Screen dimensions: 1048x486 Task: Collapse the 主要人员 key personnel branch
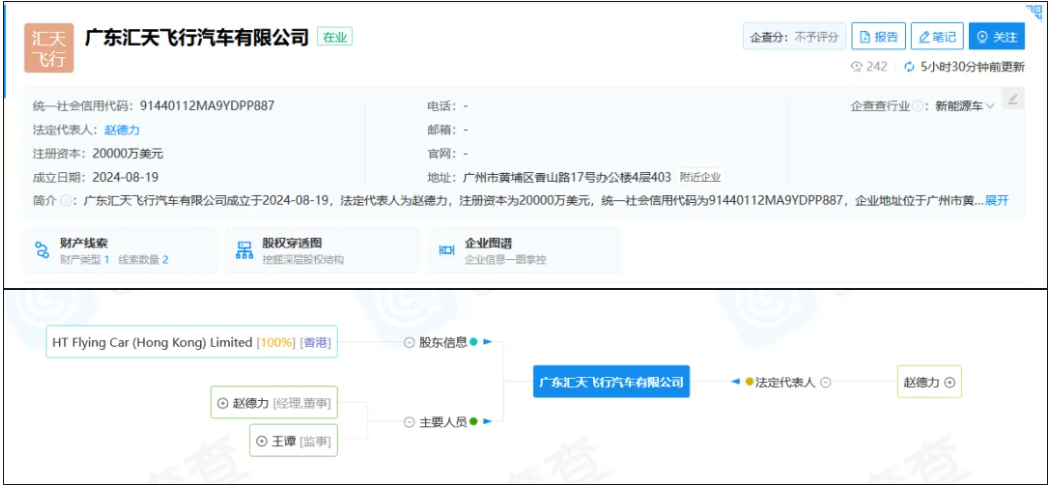tap(409, 422)
